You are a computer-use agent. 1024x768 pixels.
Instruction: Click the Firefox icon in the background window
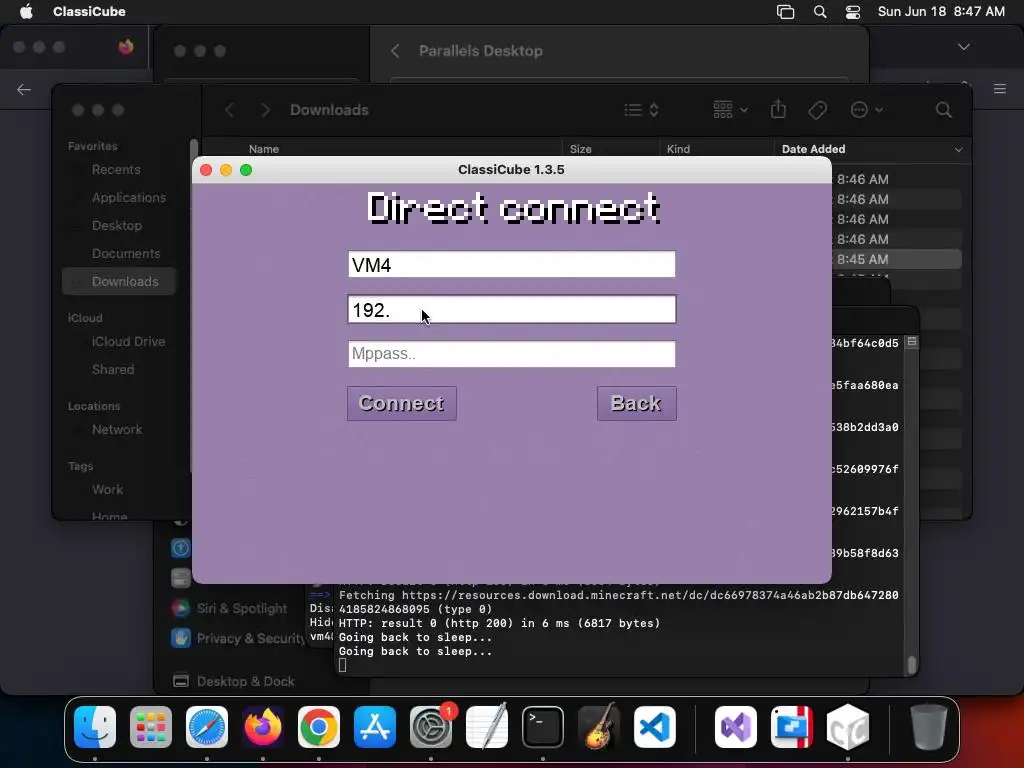coord(126,47)
